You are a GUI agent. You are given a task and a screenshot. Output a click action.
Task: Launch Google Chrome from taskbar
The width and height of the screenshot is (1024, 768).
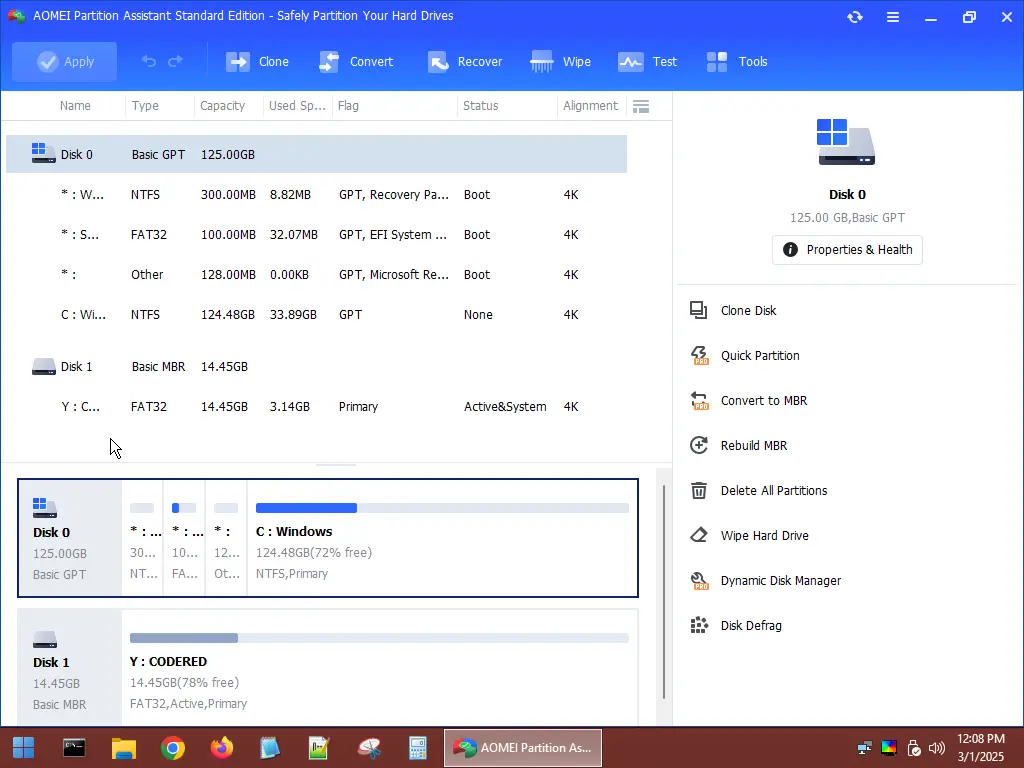coord(173,748)
